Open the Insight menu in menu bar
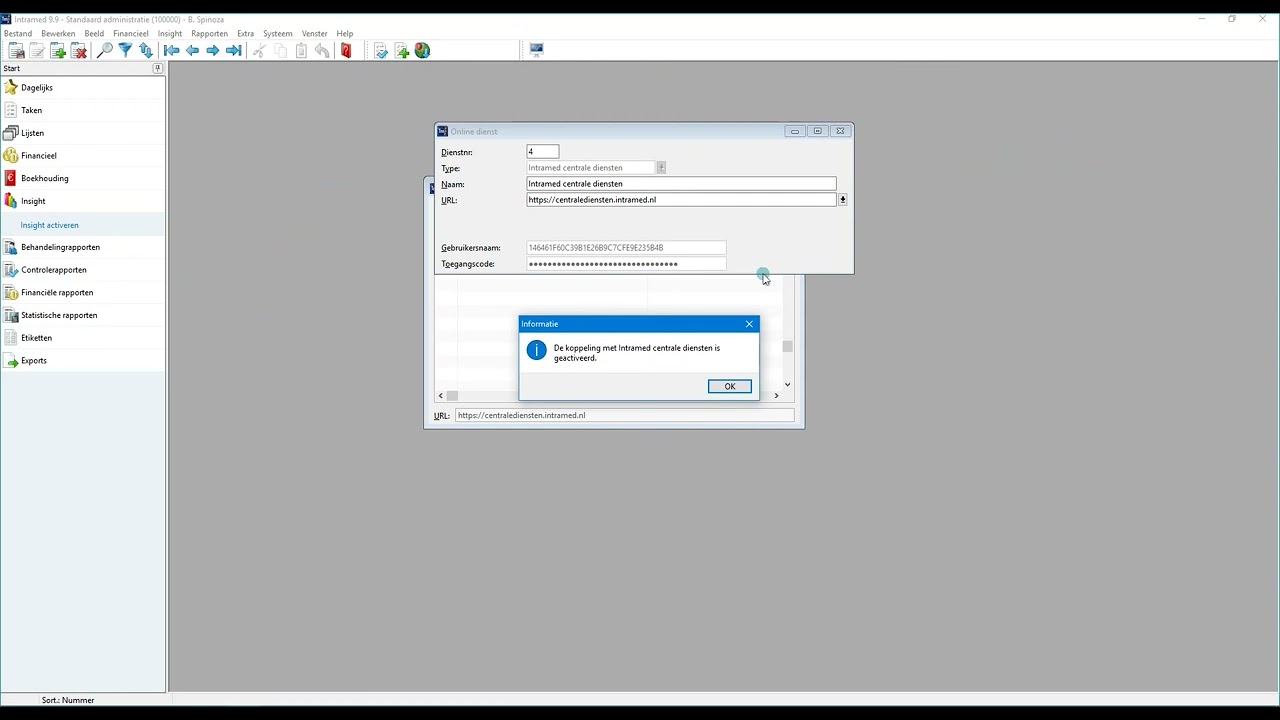 point(170,34)
